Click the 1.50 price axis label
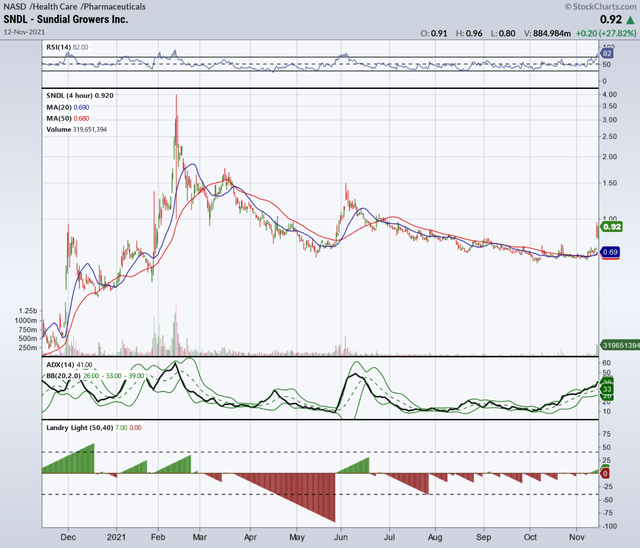This screenshot has height=548, width=640. (x=610, y=183)
